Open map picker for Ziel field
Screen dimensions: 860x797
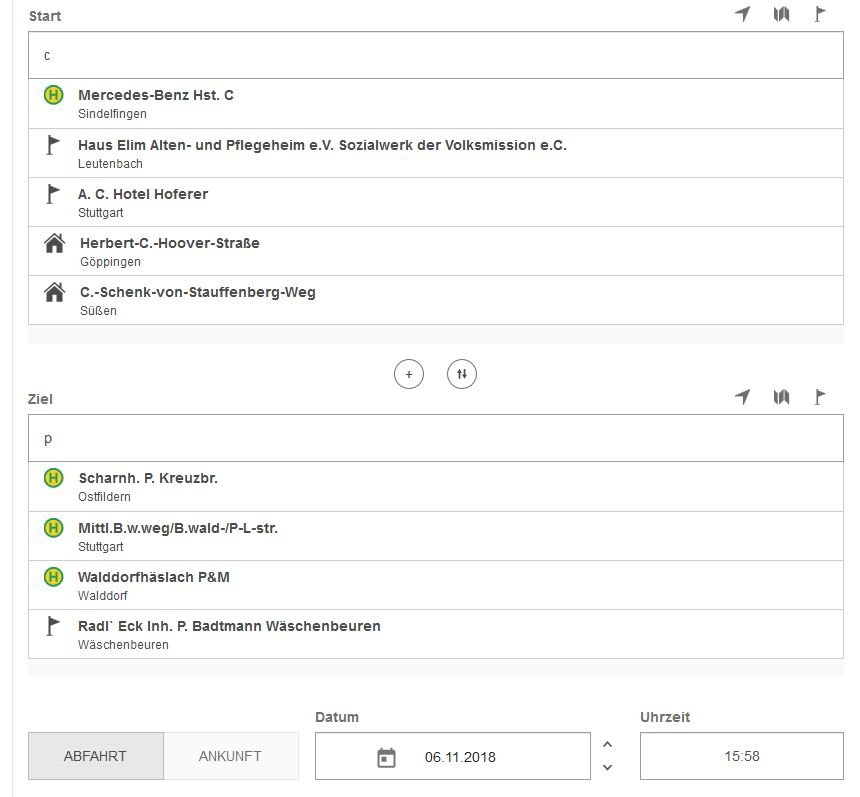[x=781, y=397]
